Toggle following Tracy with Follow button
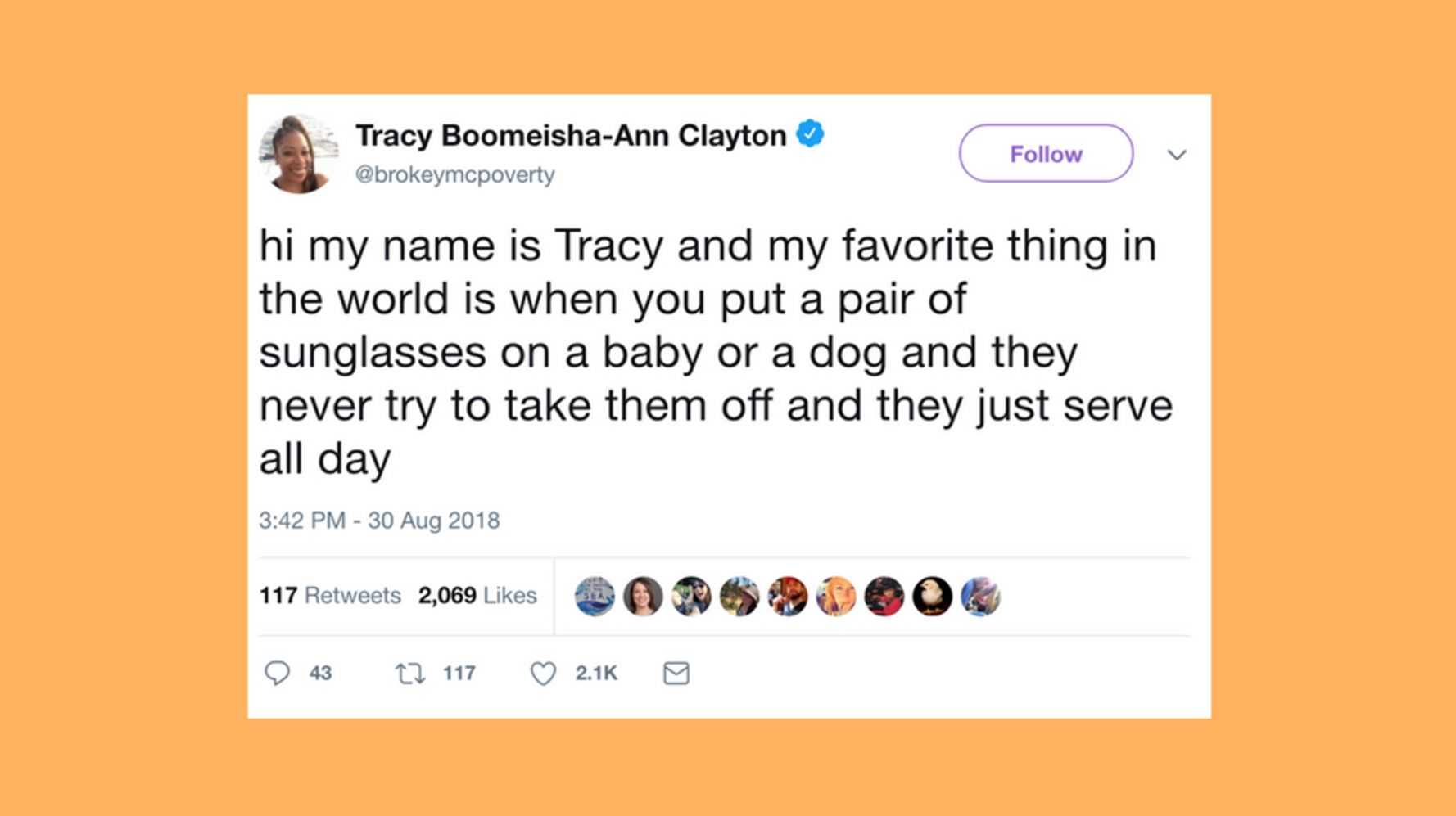 (1046, 153)
